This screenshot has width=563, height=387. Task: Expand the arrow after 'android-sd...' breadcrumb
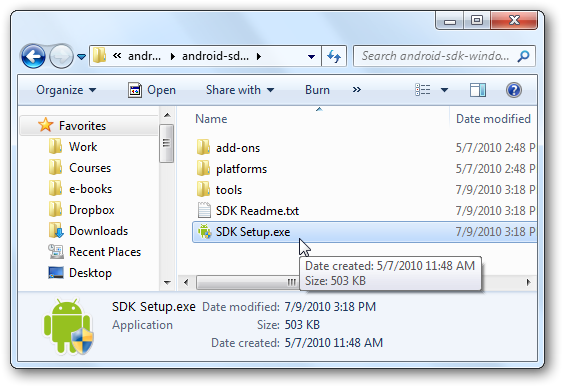click(x=259, y=56)
